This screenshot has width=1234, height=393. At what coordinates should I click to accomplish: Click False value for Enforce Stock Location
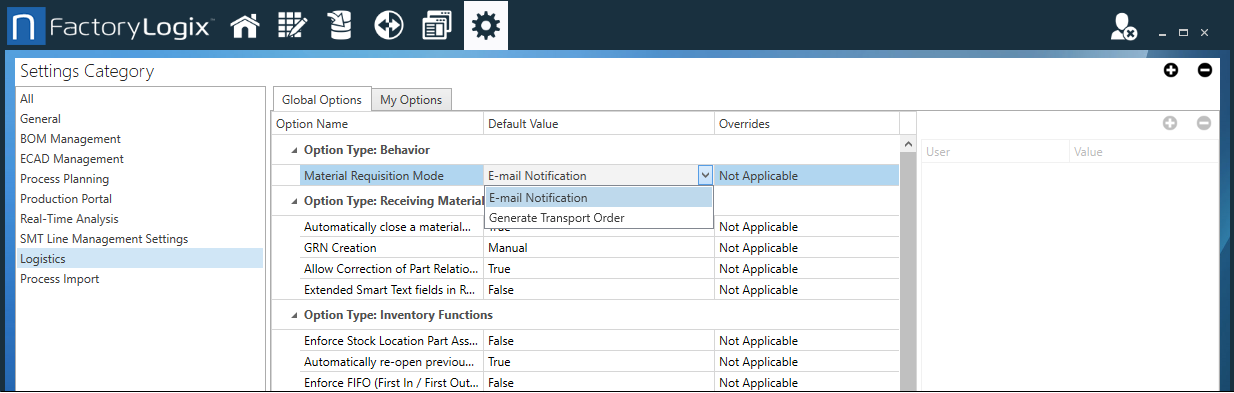pos(501,341)
